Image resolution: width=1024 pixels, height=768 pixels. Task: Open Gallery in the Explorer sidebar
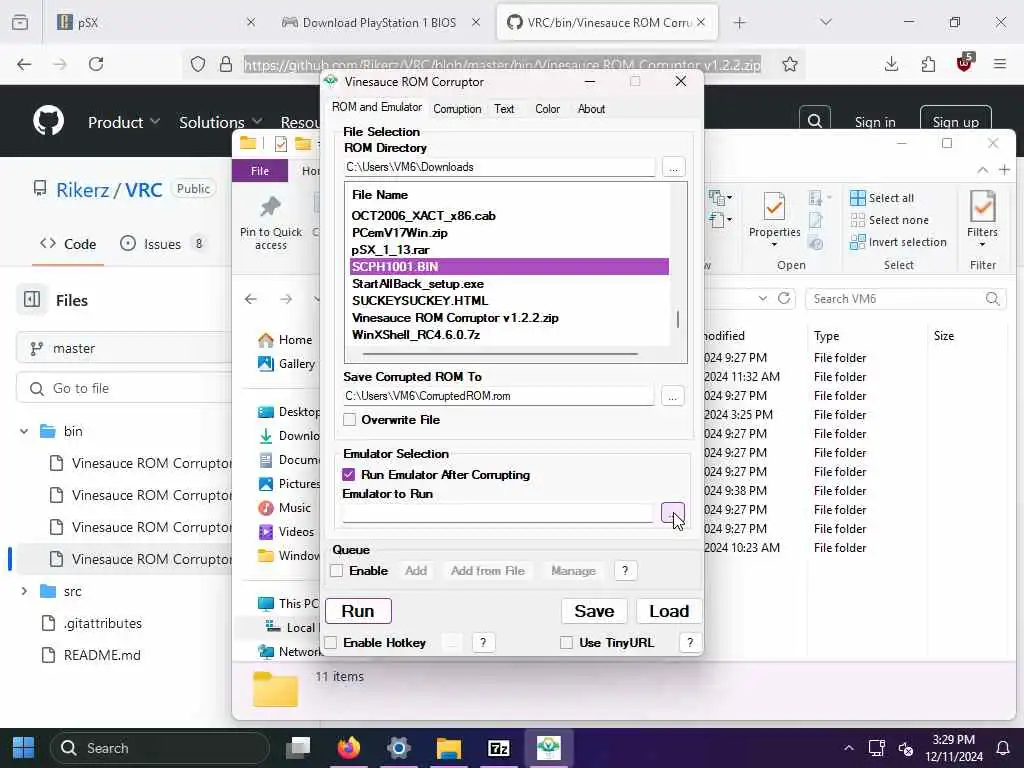[287, 364]
